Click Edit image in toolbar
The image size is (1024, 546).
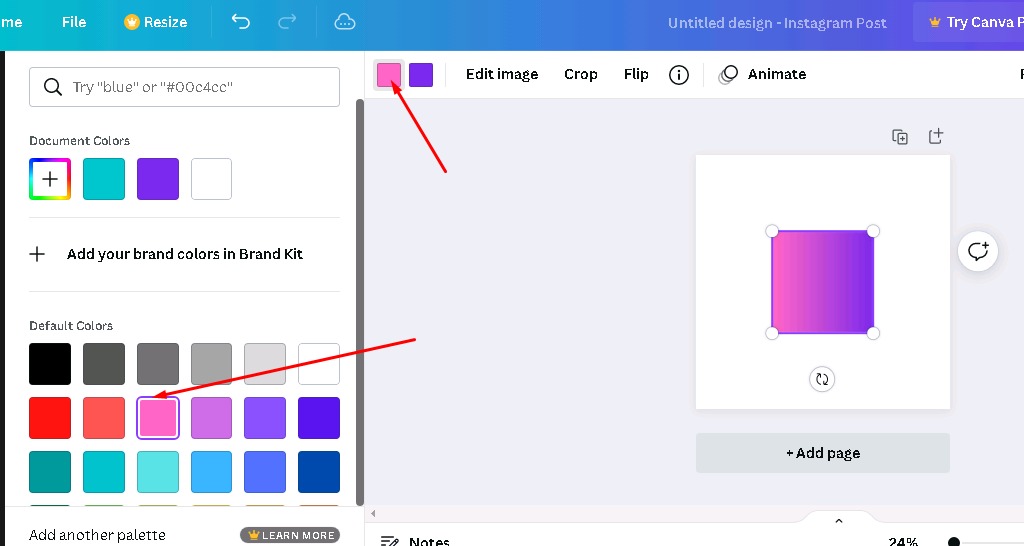pyautogui.click(x=502, y=75)
